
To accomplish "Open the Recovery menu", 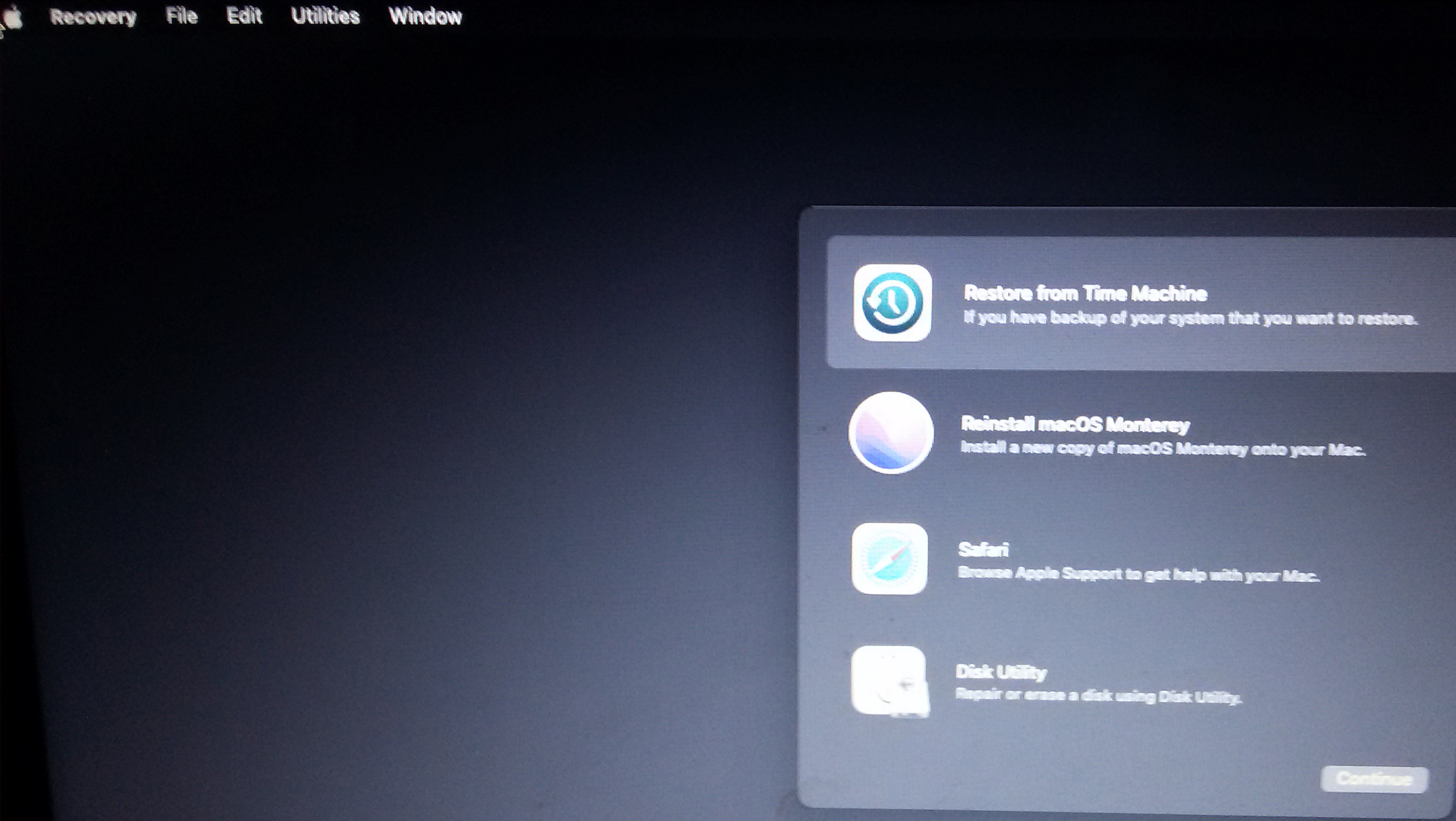I will (93, 17).
